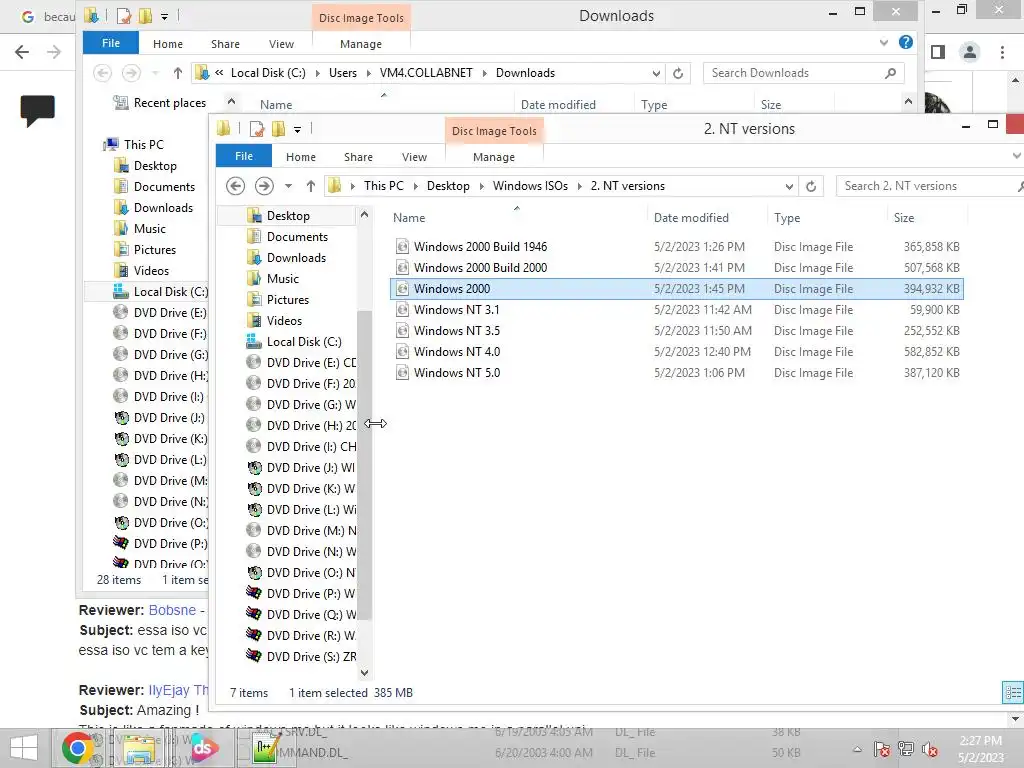Sort by Name column in NT versions
This screenshot has width=1024, height=768.
click(409, 217)
